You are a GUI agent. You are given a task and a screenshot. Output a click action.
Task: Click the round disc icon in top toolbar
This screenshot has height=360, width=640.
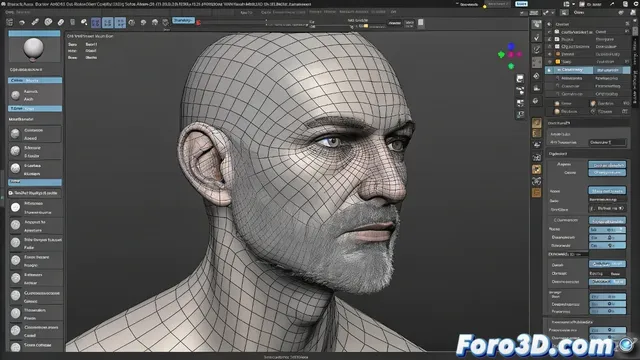(48, 22)
